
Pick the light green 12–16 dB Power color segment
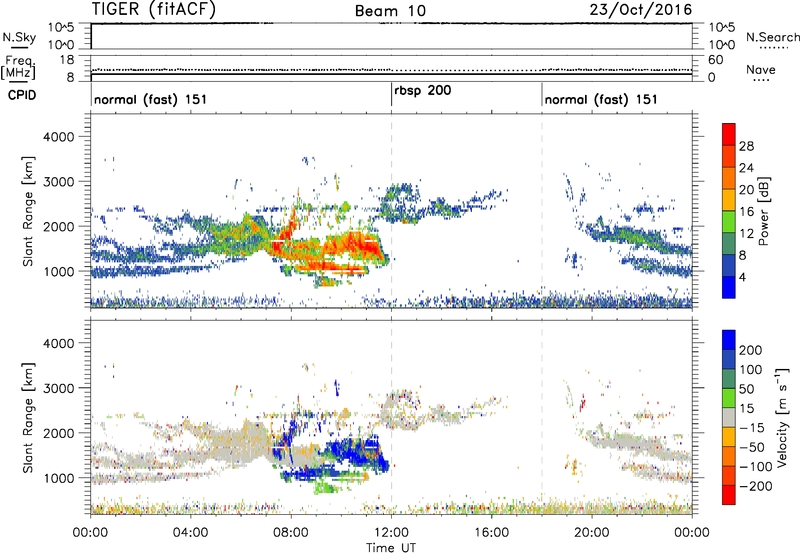click(x=729, y=222)
